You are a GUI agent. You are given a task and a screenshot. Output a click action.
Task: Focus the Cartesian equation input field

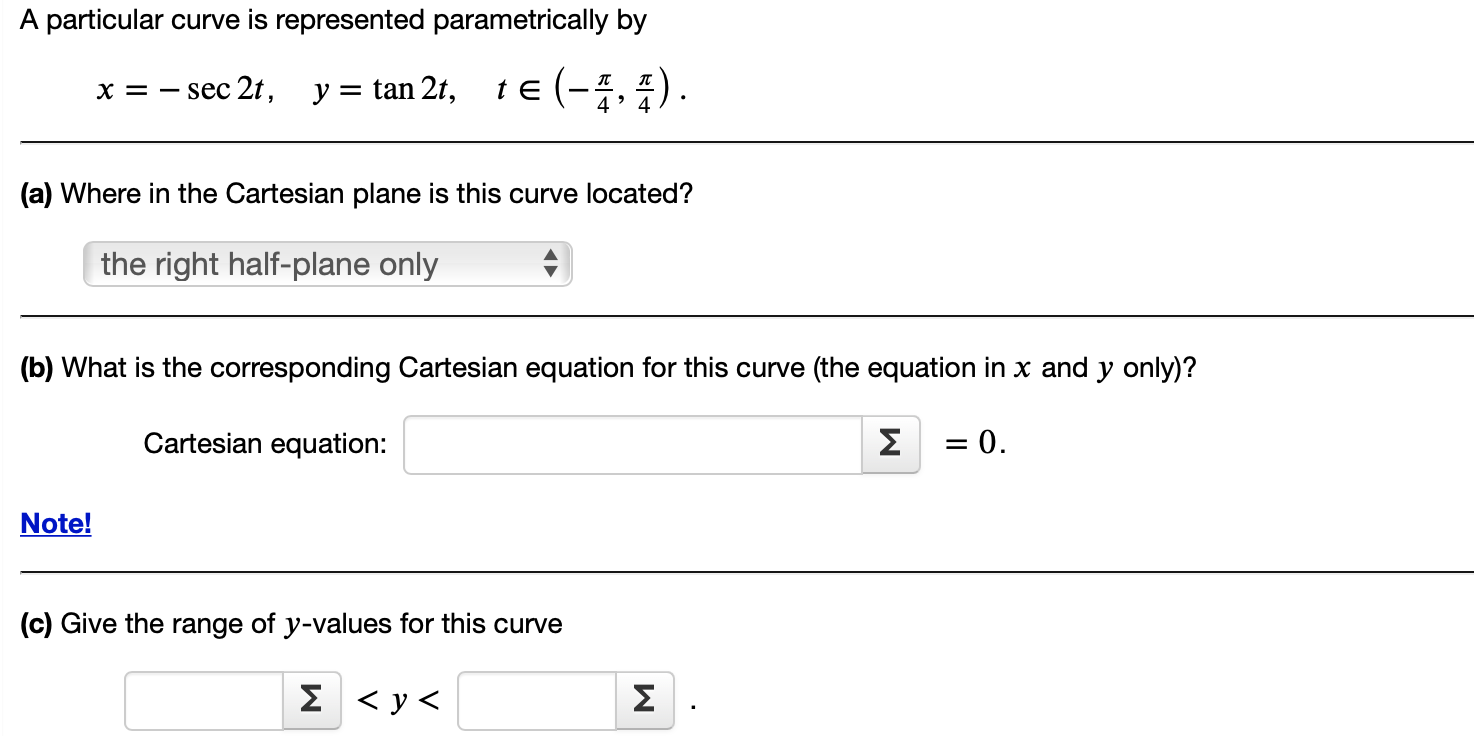[x=633, y=444]
